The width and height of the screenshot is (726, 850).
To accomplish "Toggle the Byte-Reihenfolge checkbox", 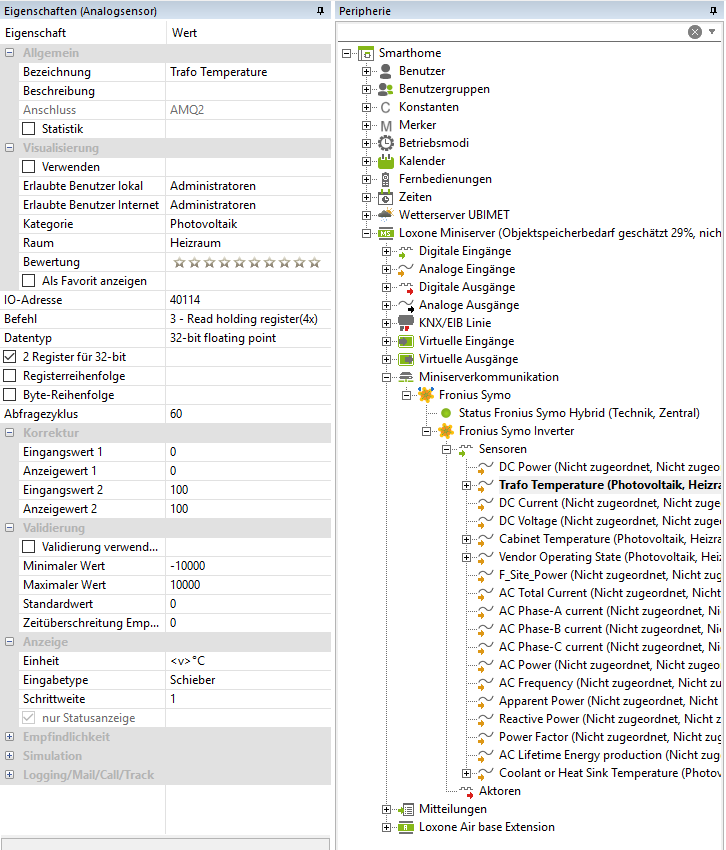I will 10,395.
